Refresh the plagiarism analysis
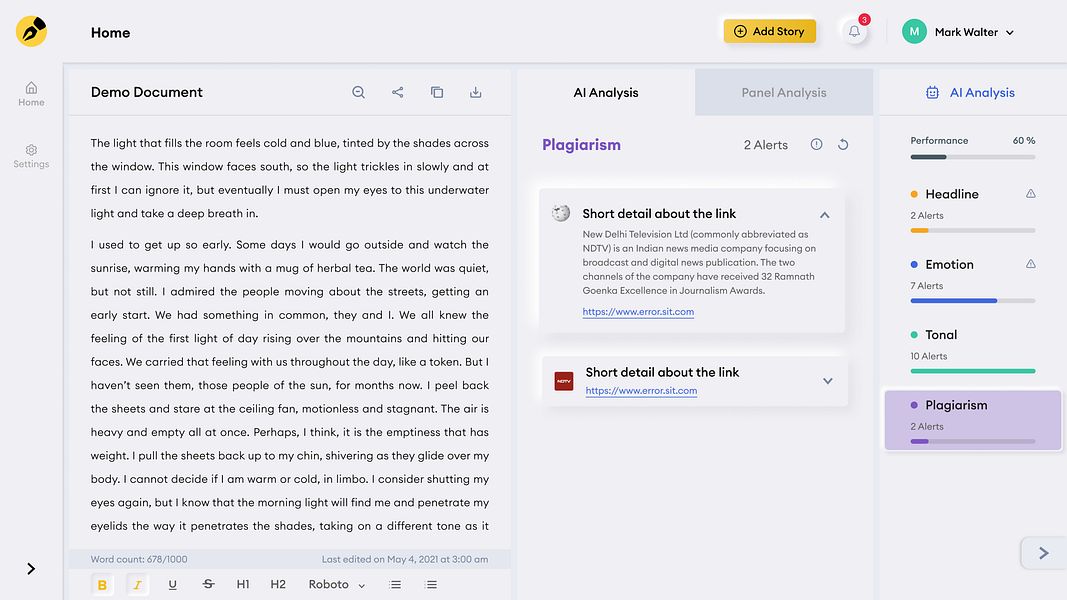This screenshot has width=1067, height=600. pos(843,144)
